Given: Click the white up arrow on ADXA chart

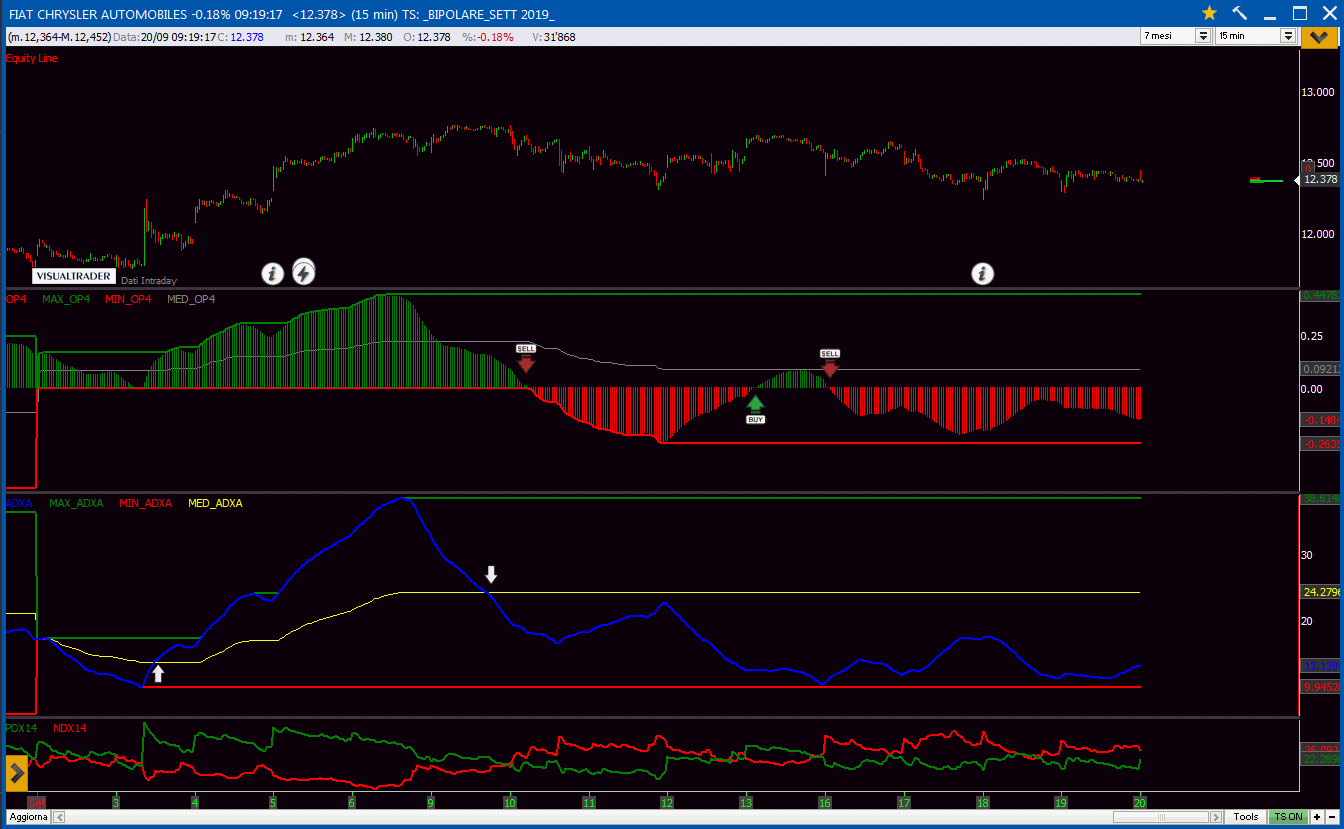Looking at the screenshot, I should coord(158,673).
